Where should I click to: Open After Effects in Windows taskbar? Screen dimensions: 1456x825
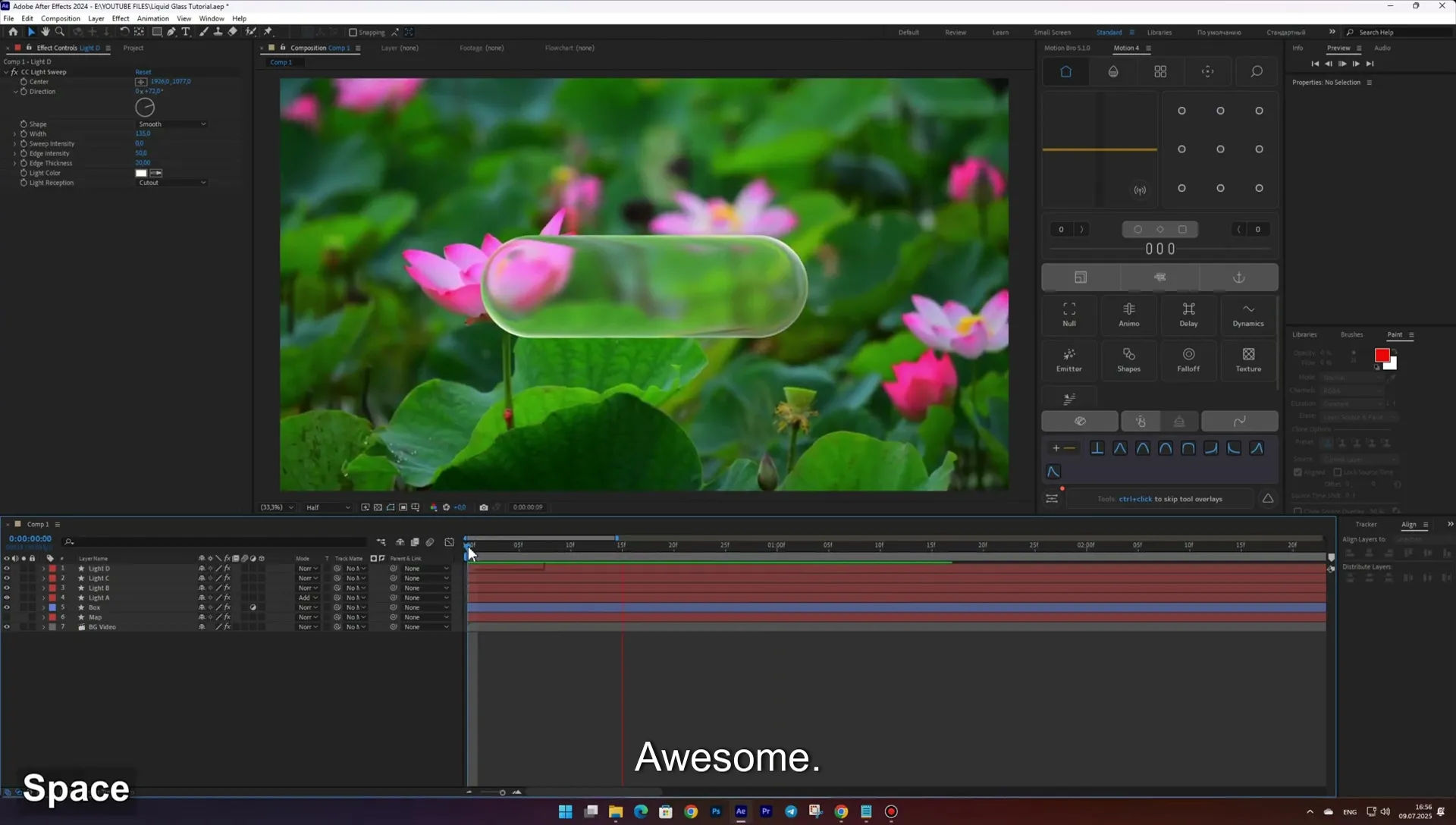[x=741, y=811]
